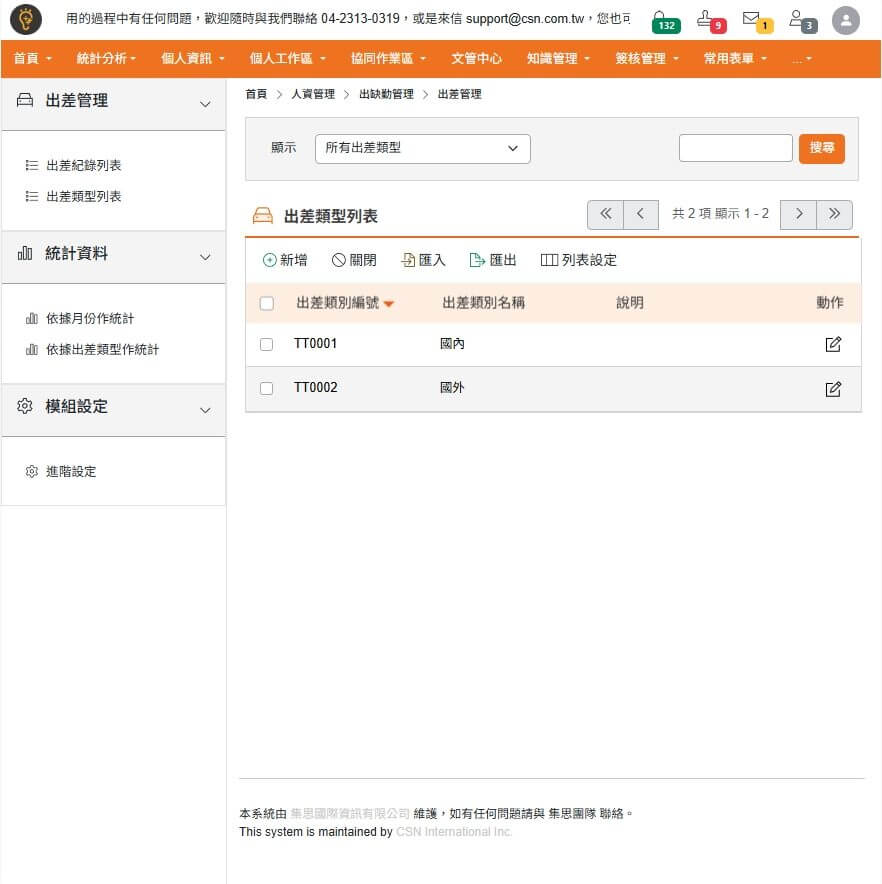Open the 統計分析 menu
882x884 pixels.
106,59
